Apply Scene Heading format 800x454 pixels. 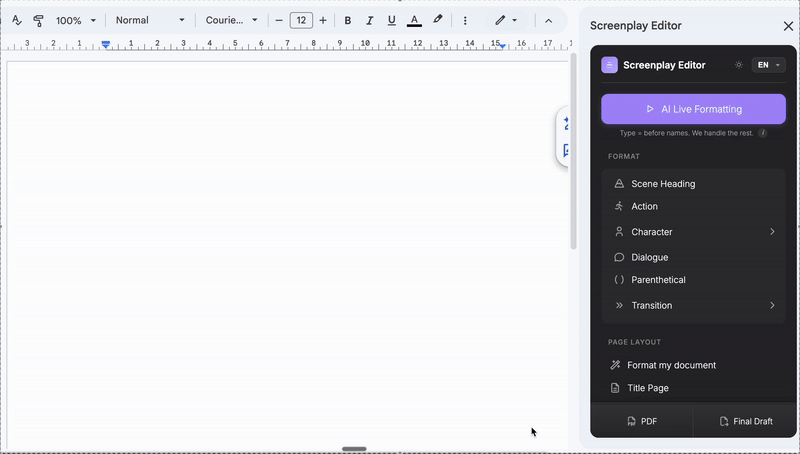point(693,184)
